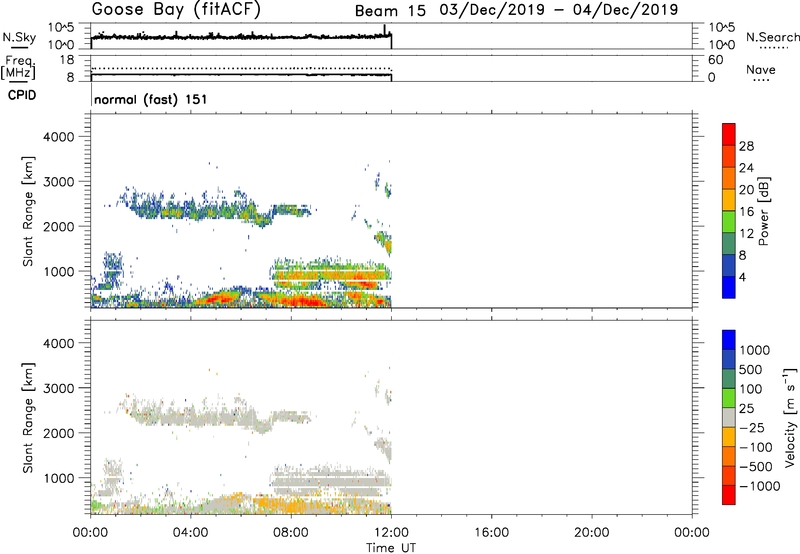Click the "-100" label on Velocity colorbar
The image size is (800, 554).
757,447
